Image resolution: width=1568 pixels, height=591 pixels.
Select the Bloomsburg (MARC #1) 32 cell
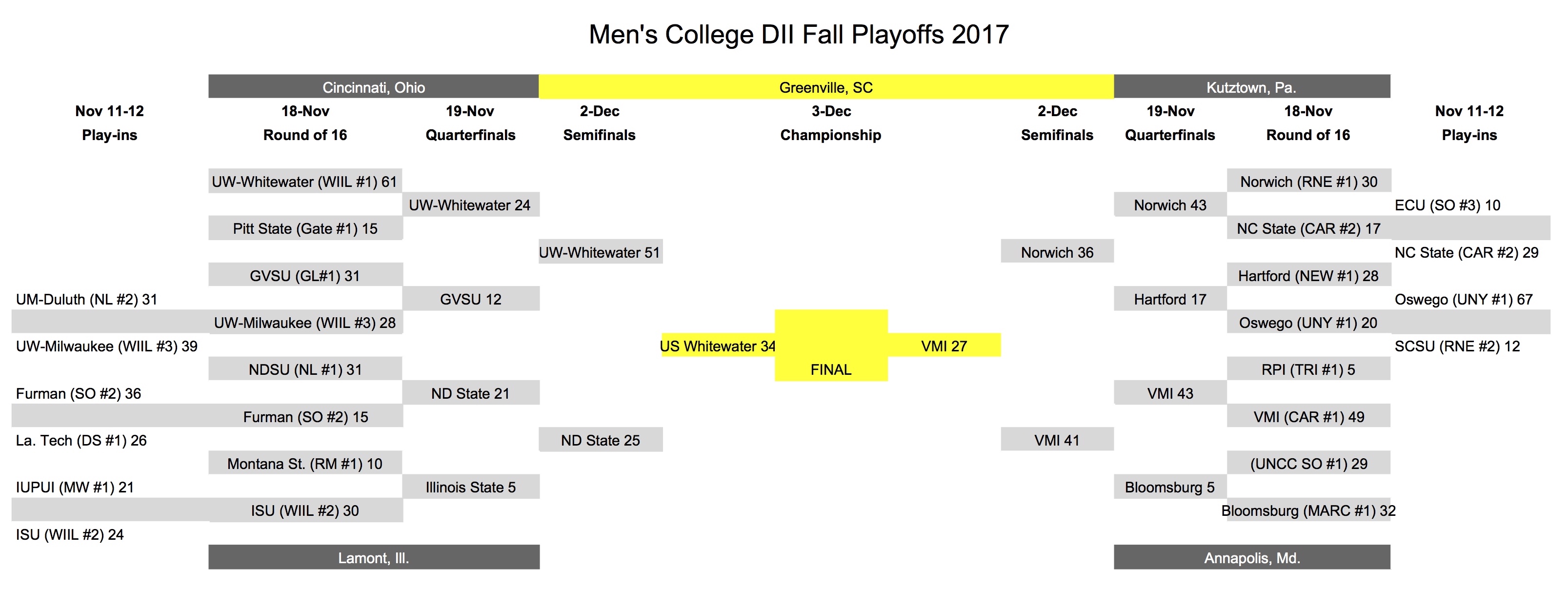[x=1308, y=510]
